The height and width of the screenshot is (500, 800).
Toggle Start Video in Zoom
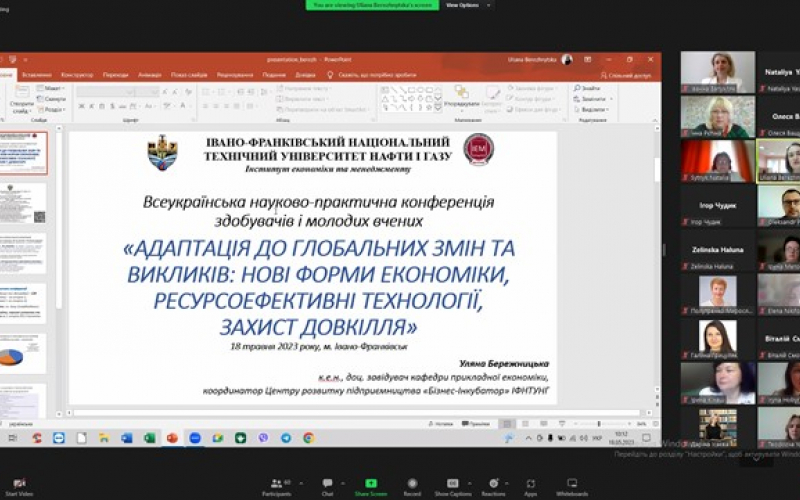19,486
